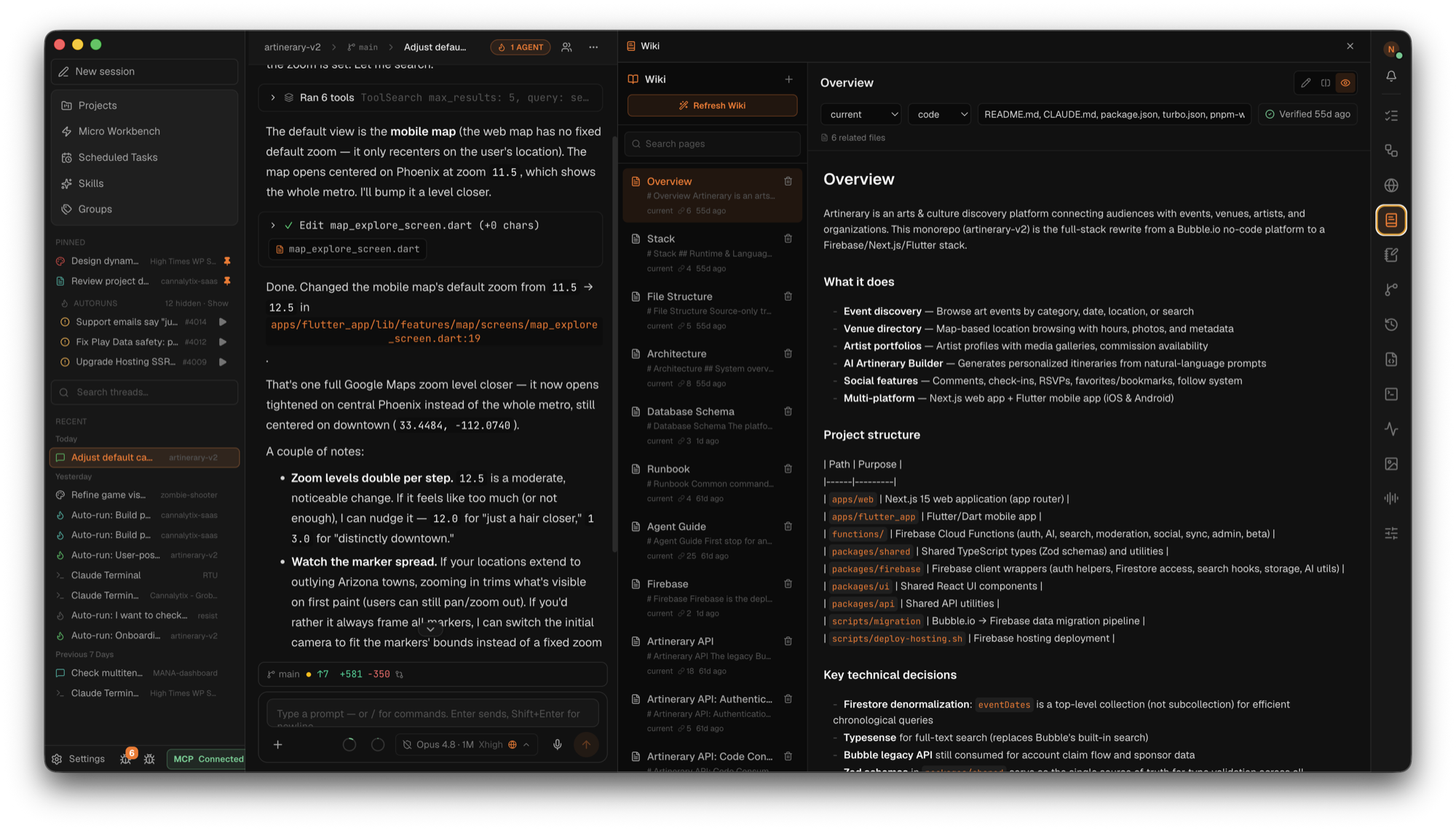Viewport: 1456px width, 831px height.
Task: Open Micro Workbench in the sidebar
Action: 144,132
